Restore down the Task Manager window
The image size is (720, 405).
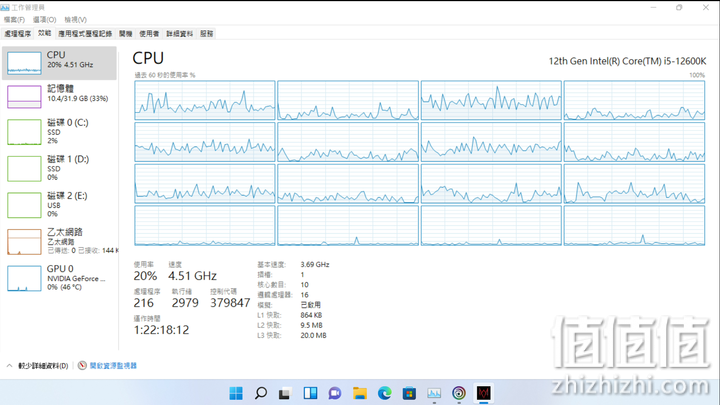(x=679, y=7)
